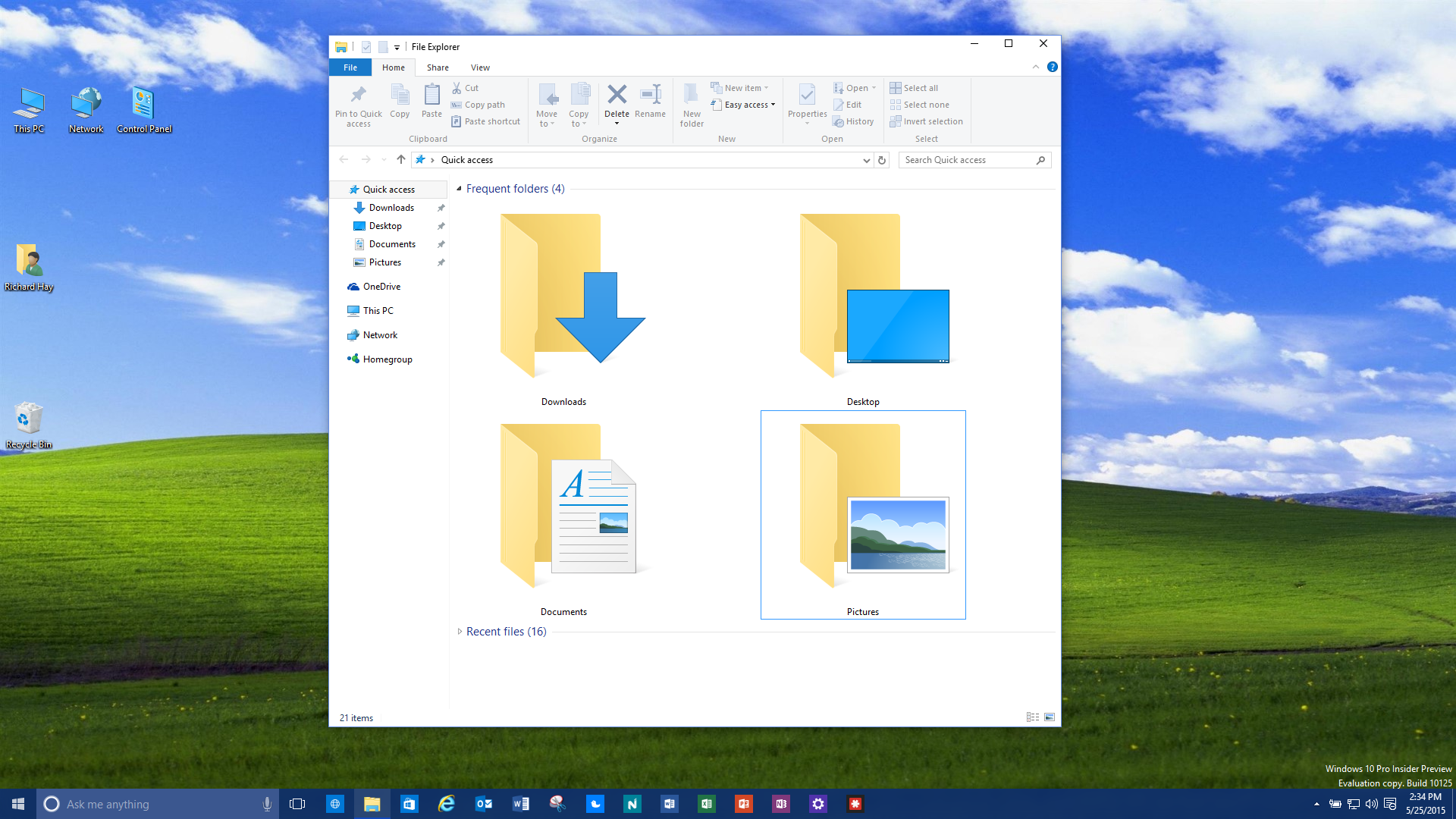The width and height of the screenshot is (1456, 819).
Task: Switch to the View ribbon tab
Action: 480,67
